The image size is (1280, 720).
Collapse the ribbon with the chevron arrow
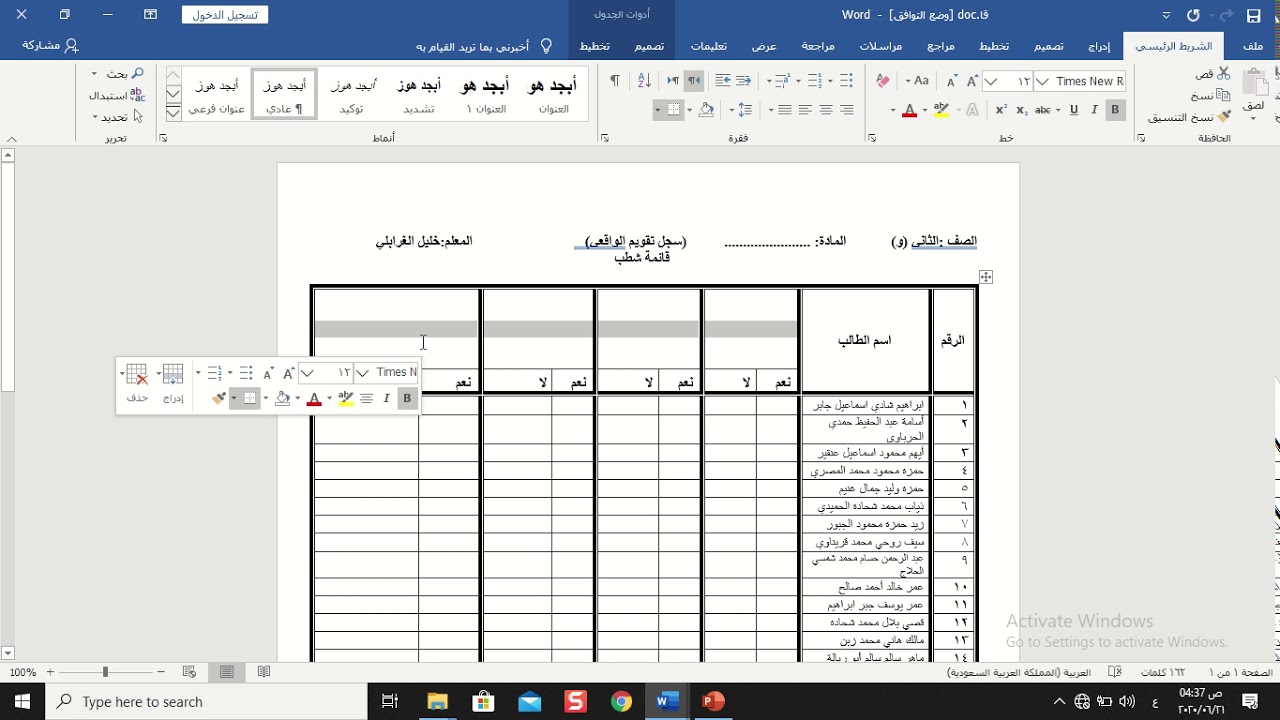[x=11, y=139]
